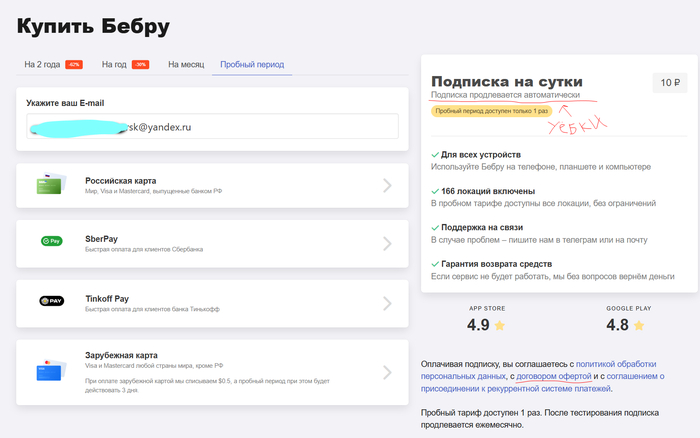700x438 pixels.
Task: Select the На месяц tab
Action: [186, 65]
